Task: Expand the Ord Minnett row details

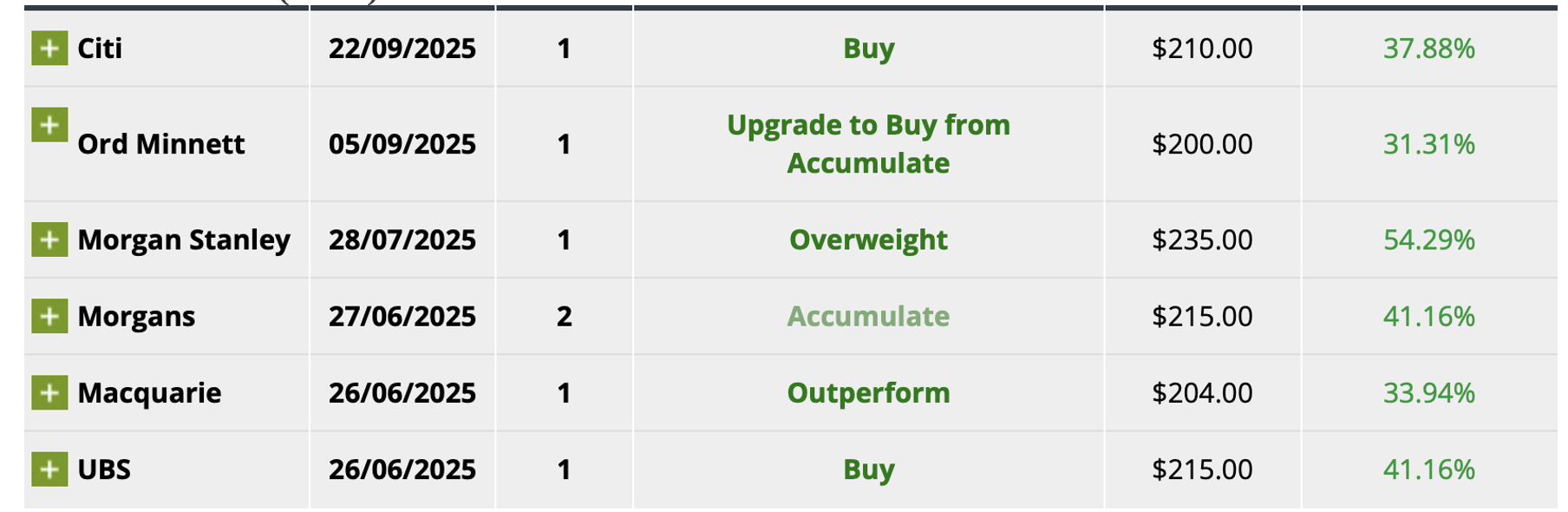Action: click(x=49, y=125)
